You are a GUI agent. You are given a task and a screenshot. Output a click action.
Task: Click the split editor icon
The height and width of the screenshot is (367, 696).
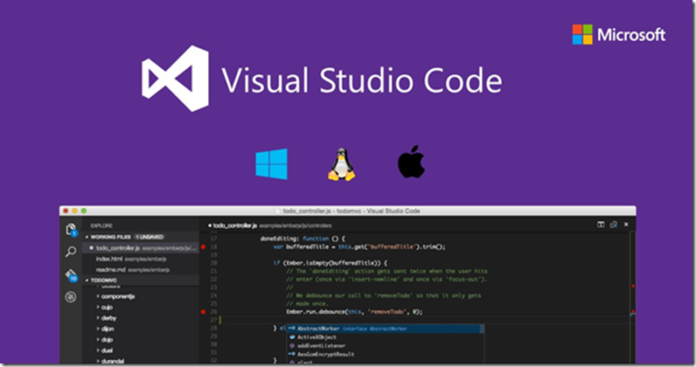pos(601,225)
